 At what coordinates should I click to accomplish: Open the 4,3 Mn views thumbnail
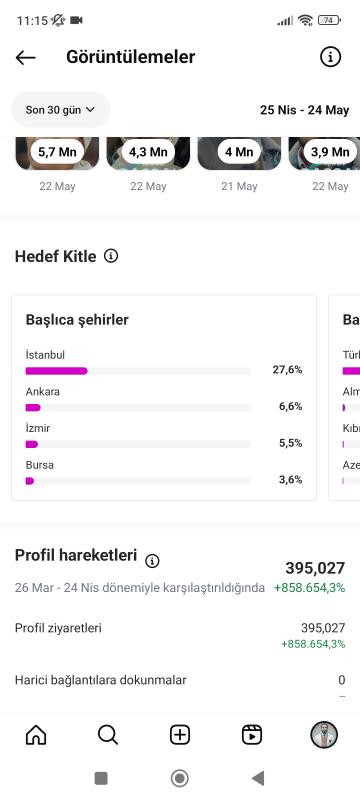[148, 153]
